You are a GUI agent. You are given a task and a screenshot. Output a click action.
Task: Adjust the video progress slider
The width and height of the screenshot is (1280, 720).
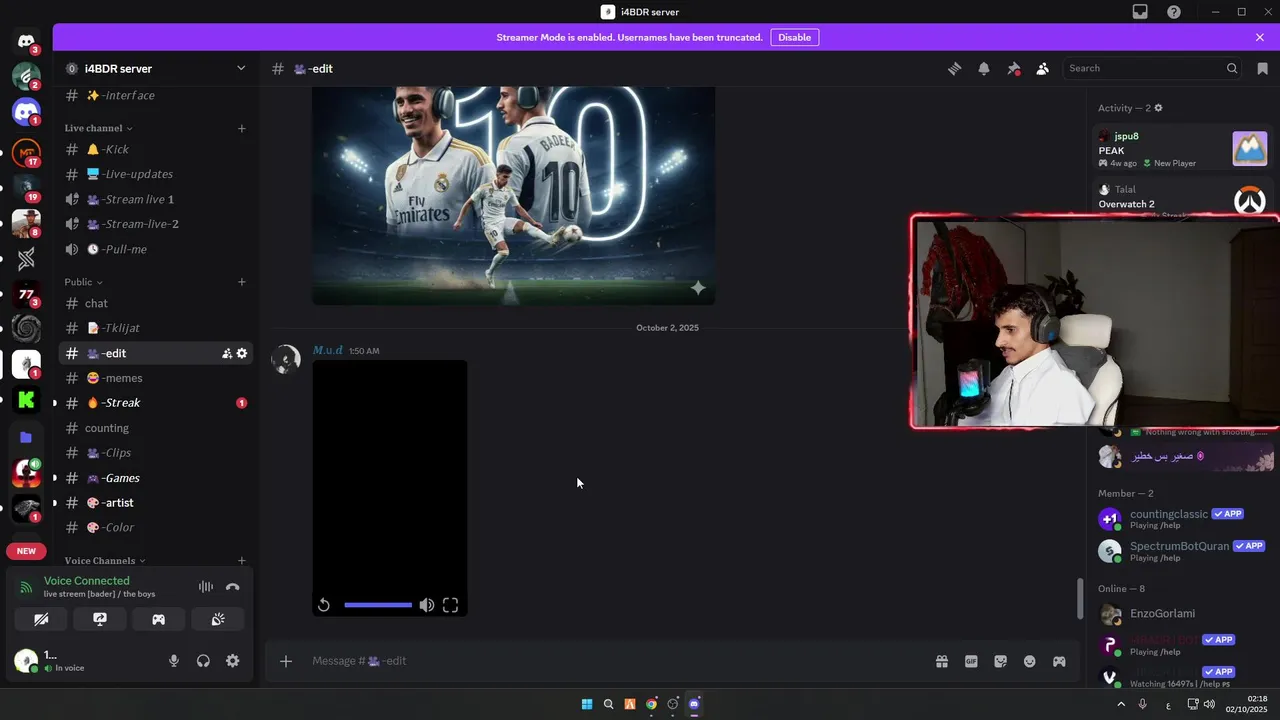point(378,605)
